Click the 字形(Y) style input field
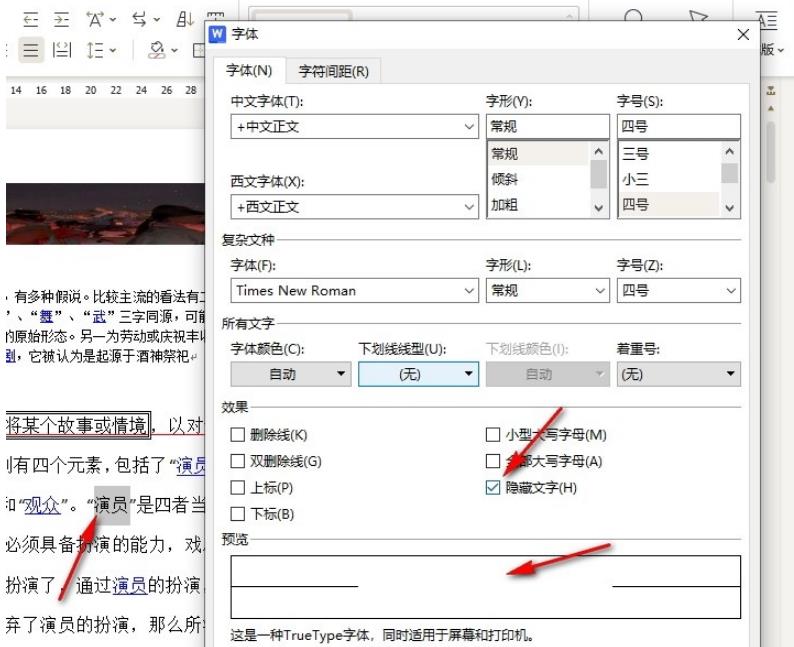The width and height of the screenshot is (794, 647). pyautogui.click(x=548, y=127)
